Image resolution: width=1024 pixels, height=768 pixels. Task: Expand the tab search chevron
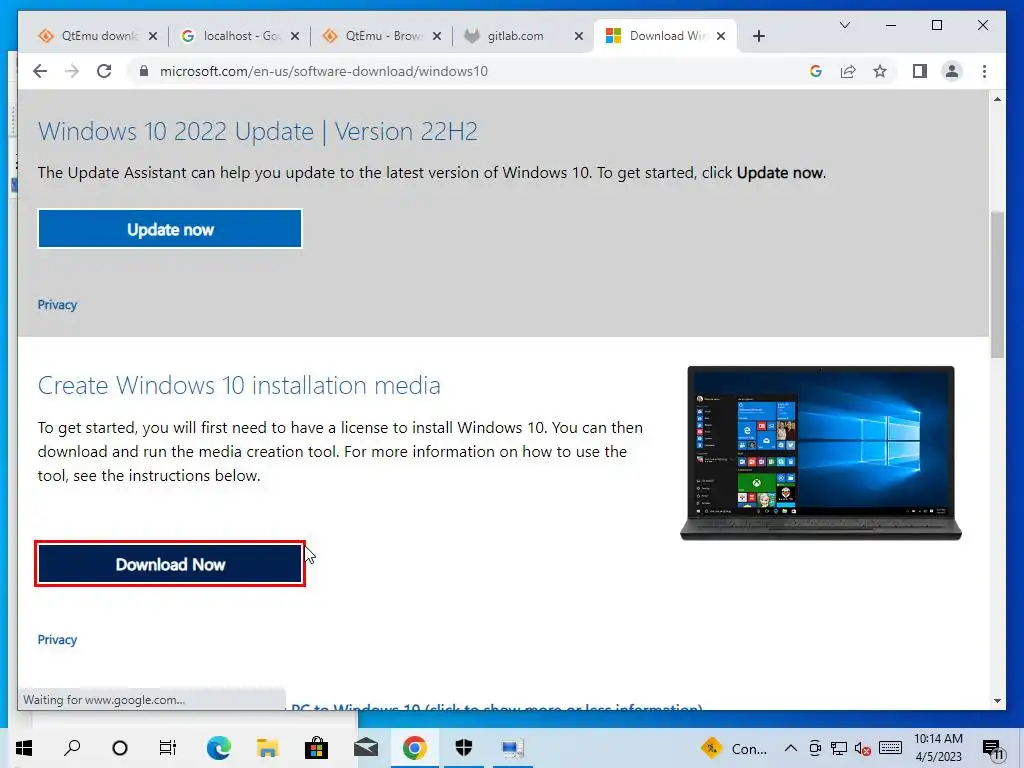pyautogui.click(x=844, y=25)
